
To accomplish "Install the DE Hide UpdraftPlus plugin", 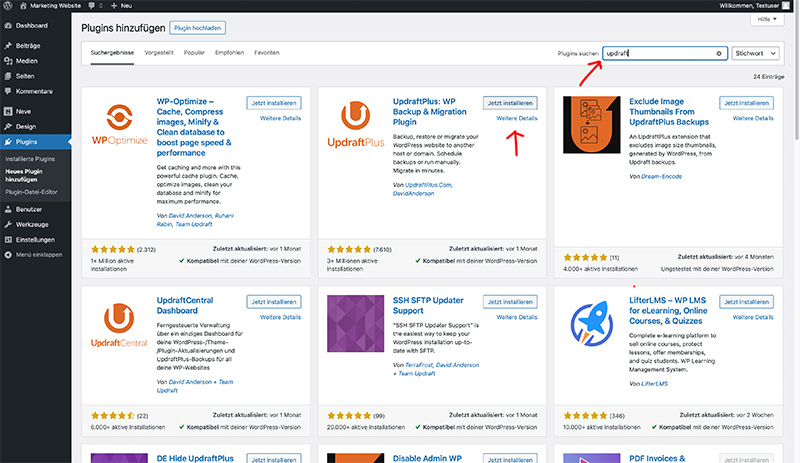I will click(274, 459).
